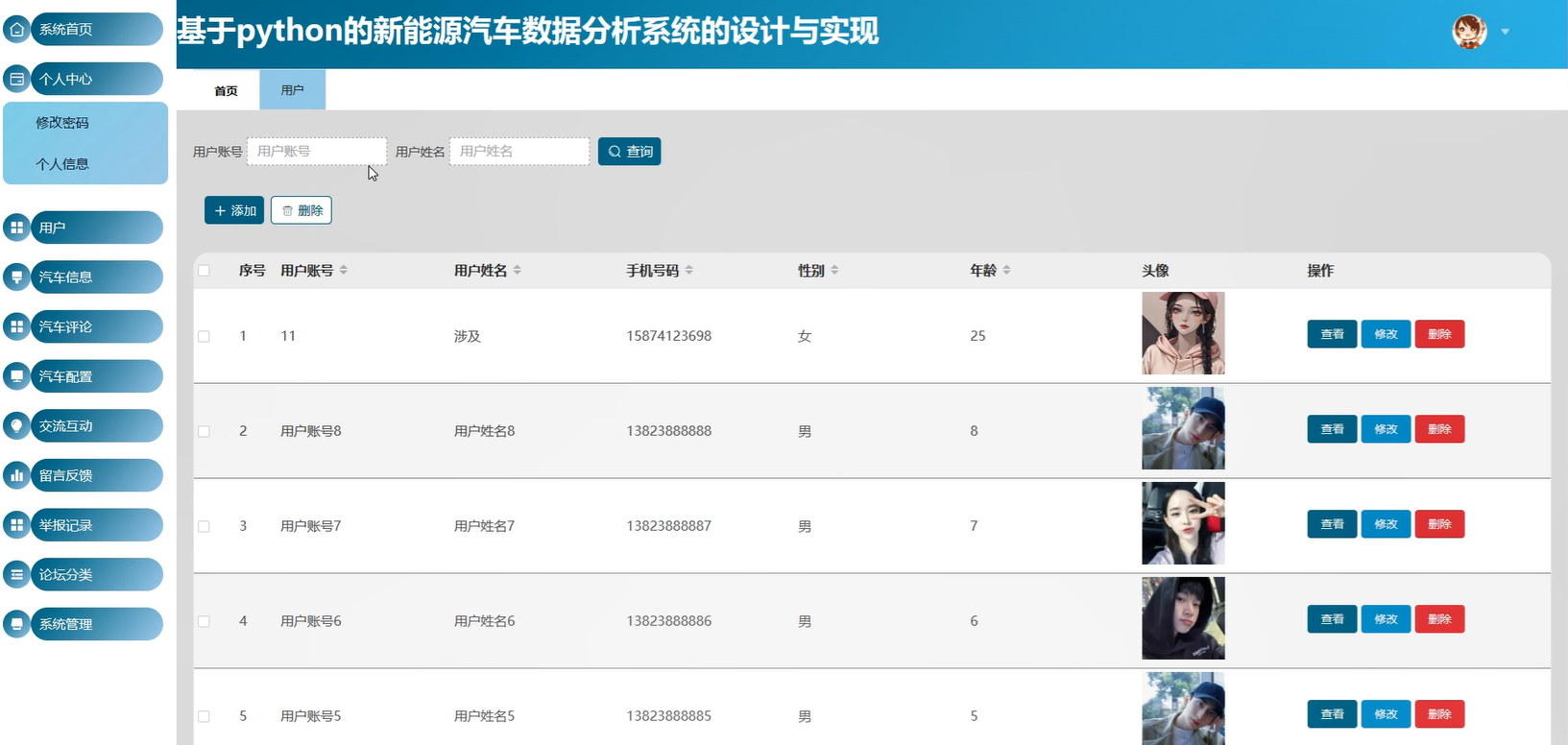Click 修改 for 用户账号7 row
Viewport: 1568px width, 745px height.
pyautogui.click(x=1386, y=524)
